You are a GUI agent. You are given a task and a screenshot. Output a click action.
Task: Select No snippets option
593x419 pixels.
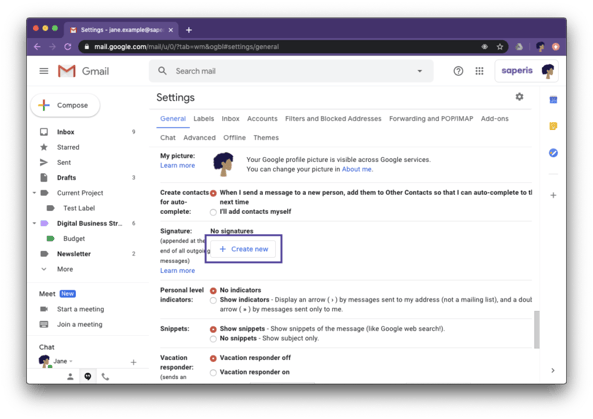click(213, 339)
